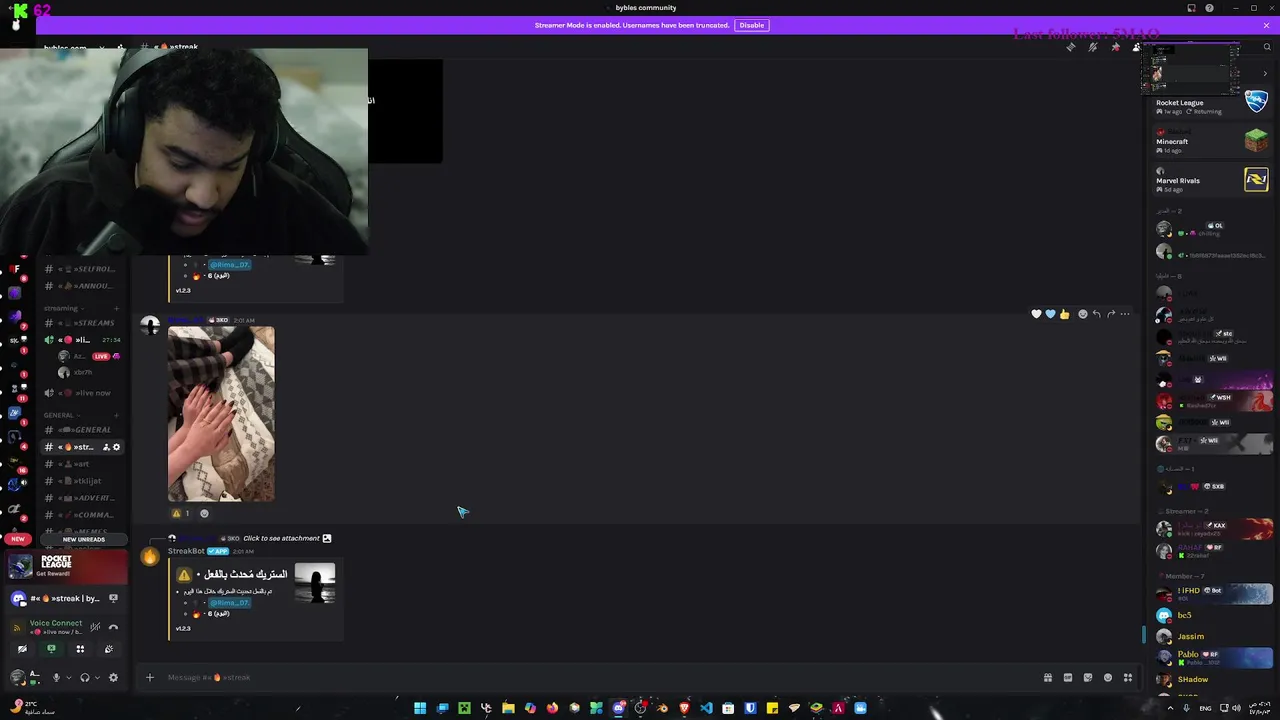Viewport: 1280px width, 720px height.
Task: Add a channel to the GENERAL category
Action: pos(117,415)
